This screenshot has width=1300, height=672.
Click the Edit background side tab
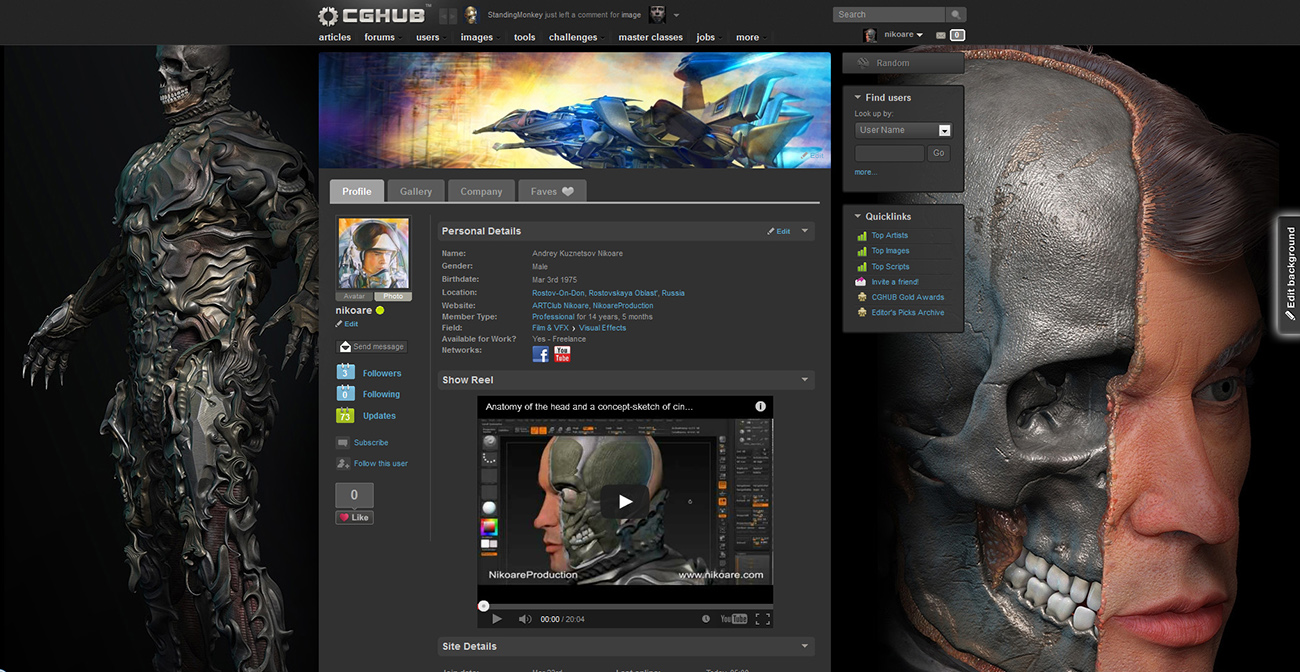(1289, 273)
